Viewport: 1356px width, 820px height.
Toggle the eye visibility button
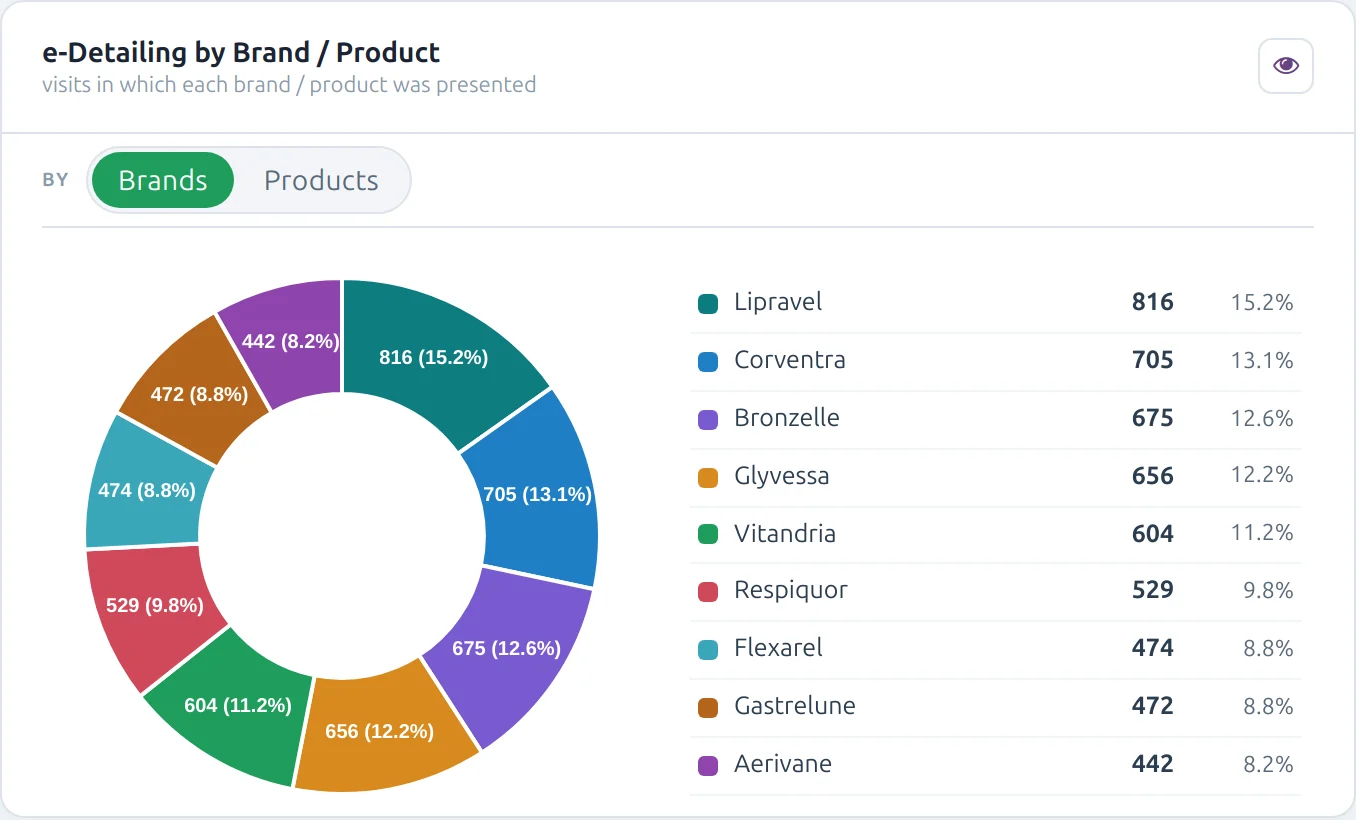(1285, 66)
